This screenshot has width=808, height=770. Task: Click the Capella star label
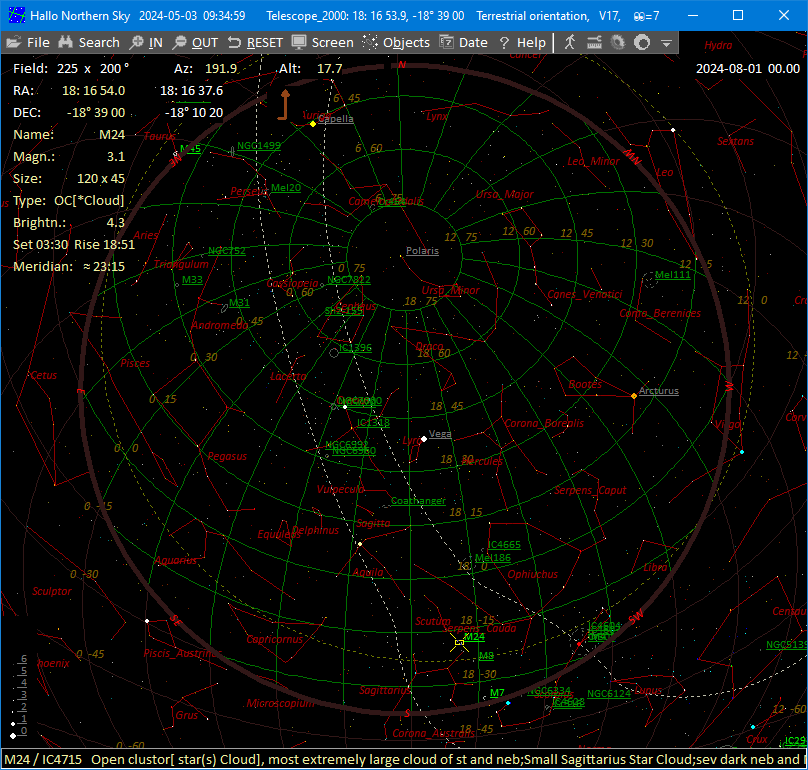tap(336, 119)
